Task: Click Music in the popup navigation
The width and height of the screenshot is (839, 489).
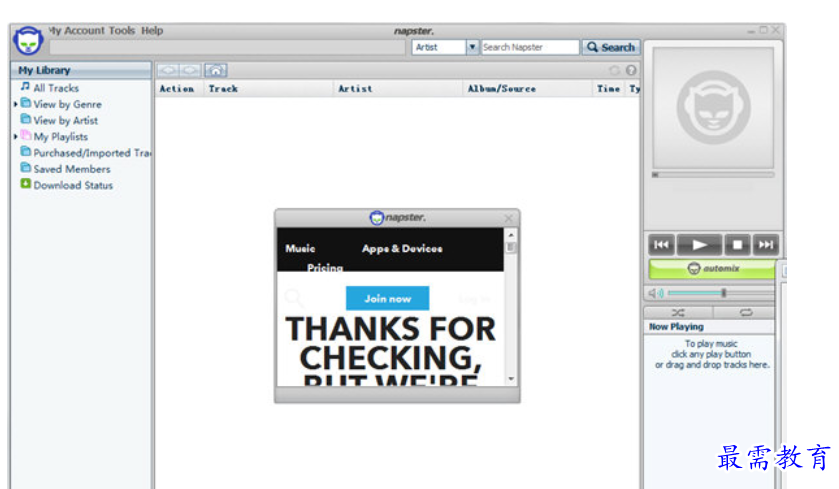Action: tap(300, 249)
